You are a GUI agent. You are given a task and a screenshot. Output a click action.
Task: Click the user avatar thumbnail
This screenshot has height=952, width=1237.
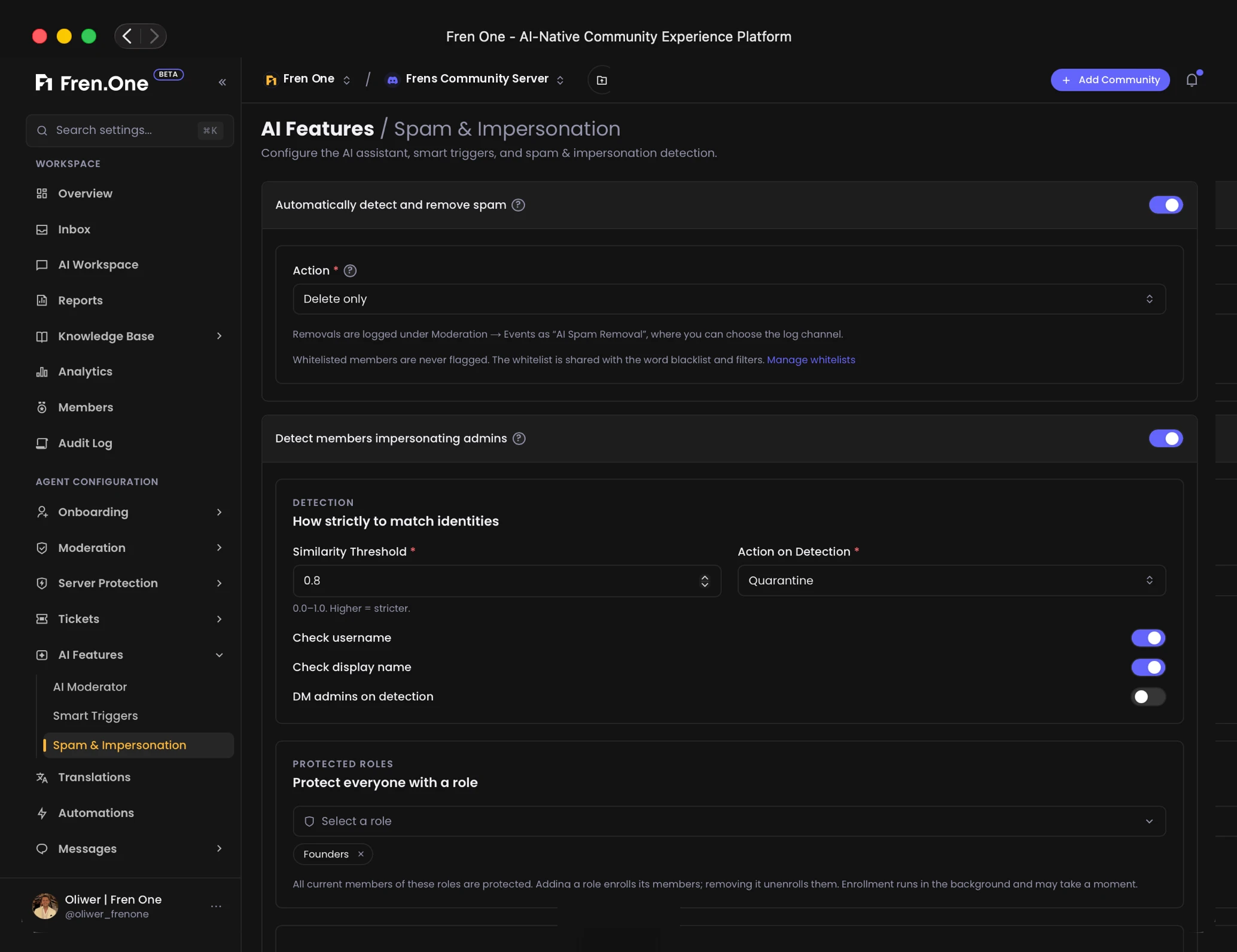coord(45,906)
